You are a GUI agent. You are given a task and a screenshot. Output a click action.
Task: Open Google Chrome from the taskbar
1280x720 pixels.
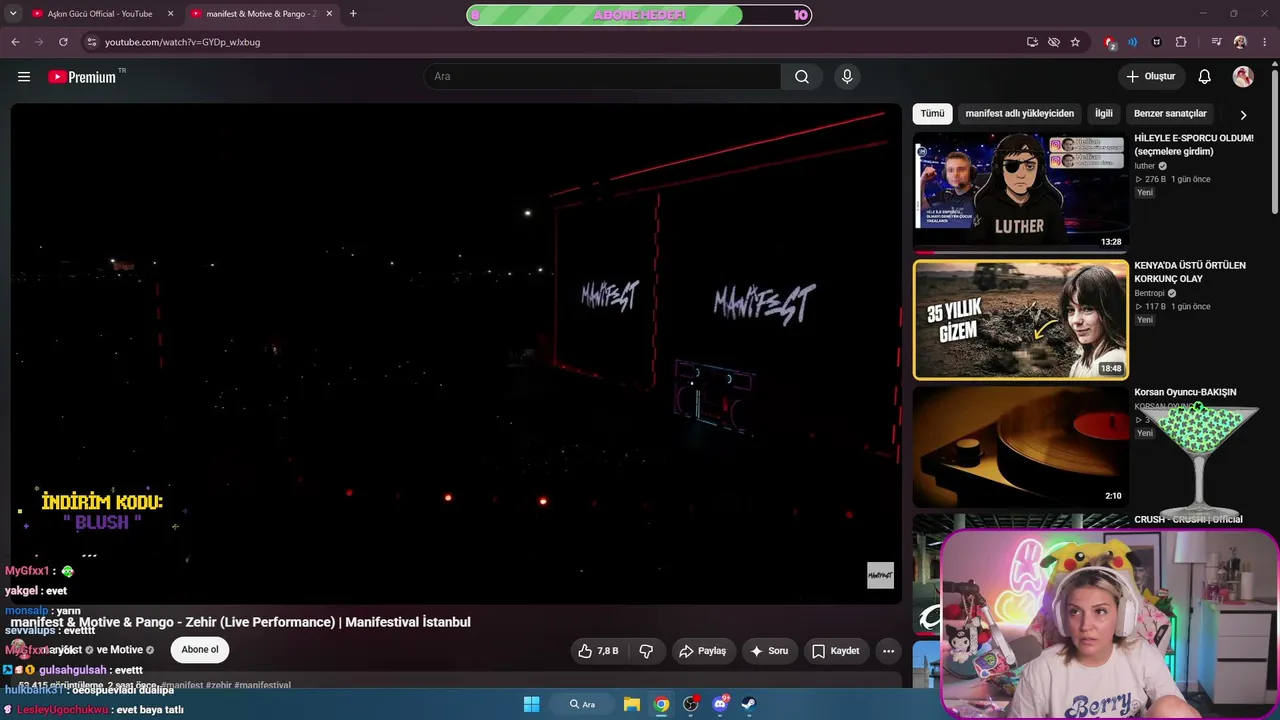click(661, 704)
